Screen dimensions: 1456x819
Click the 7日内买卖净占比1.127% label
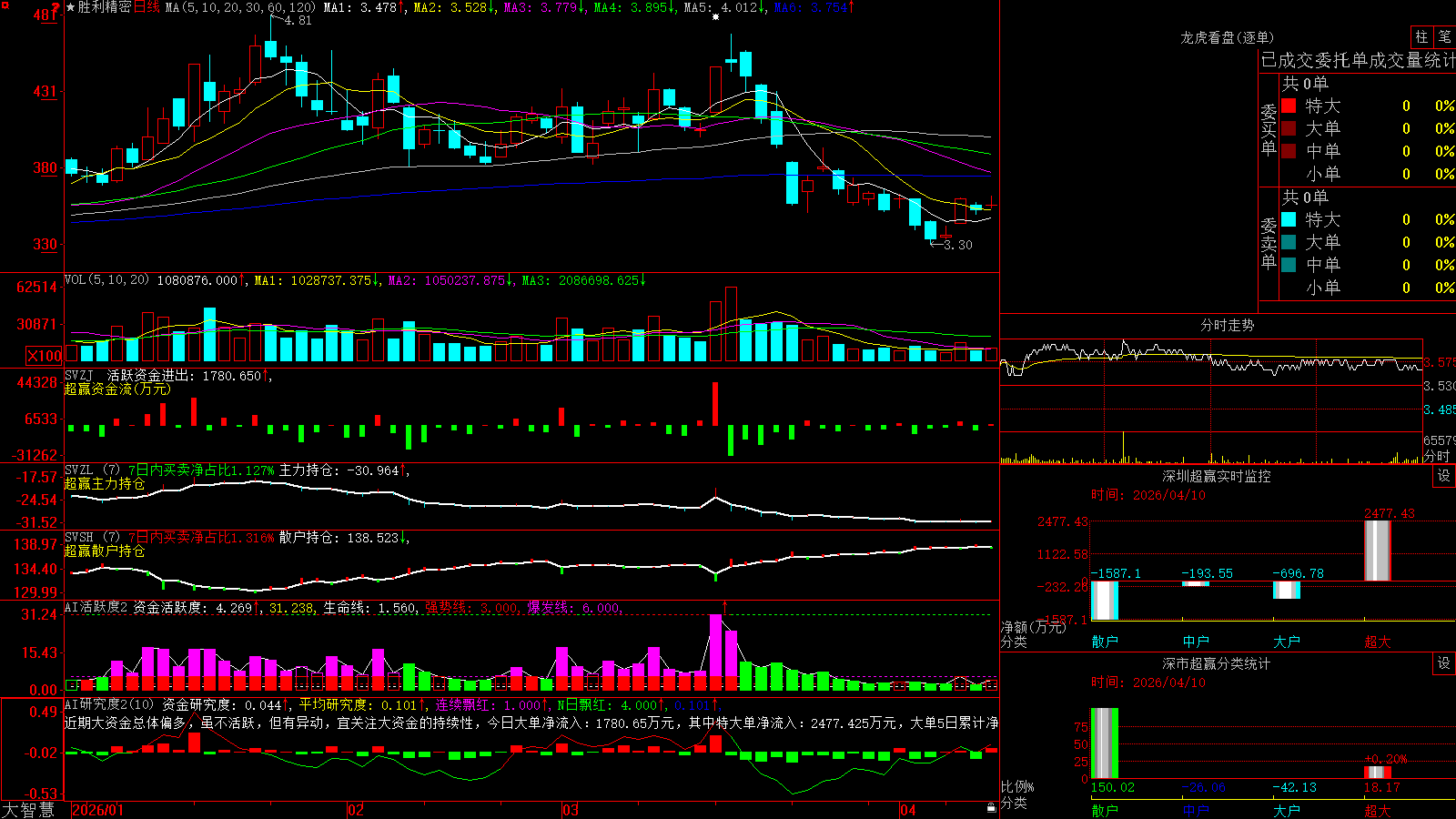coord(200,470)
